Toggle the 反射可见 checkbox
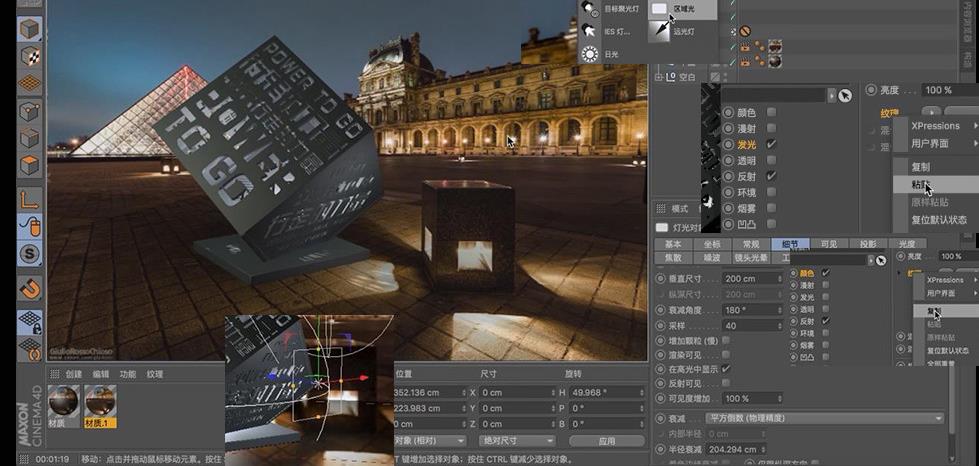The image size is (979, 466). [726, 383]
